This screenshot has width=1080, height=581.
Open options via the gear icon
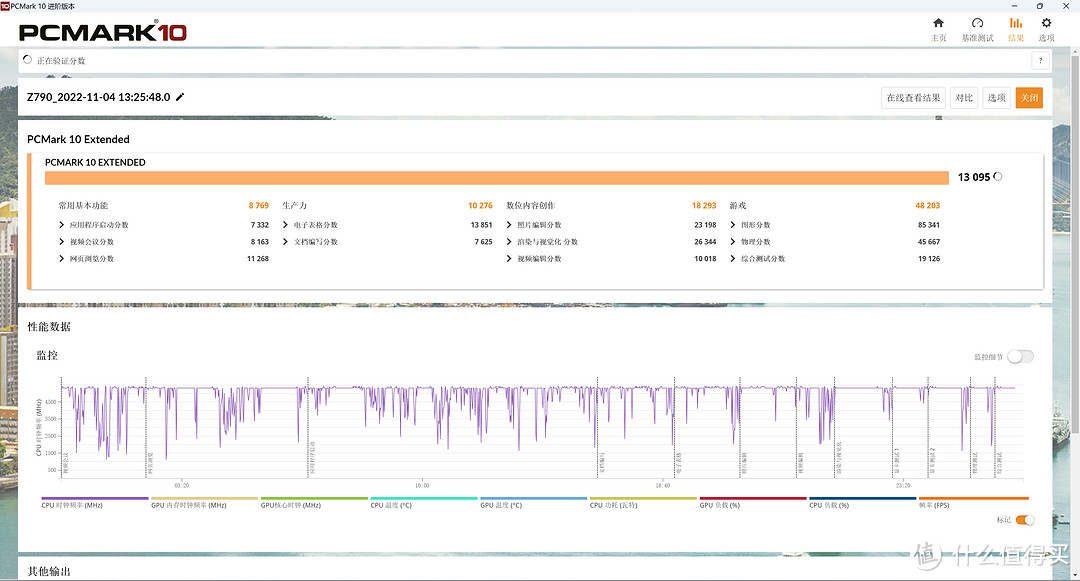tap(1046, 23)
